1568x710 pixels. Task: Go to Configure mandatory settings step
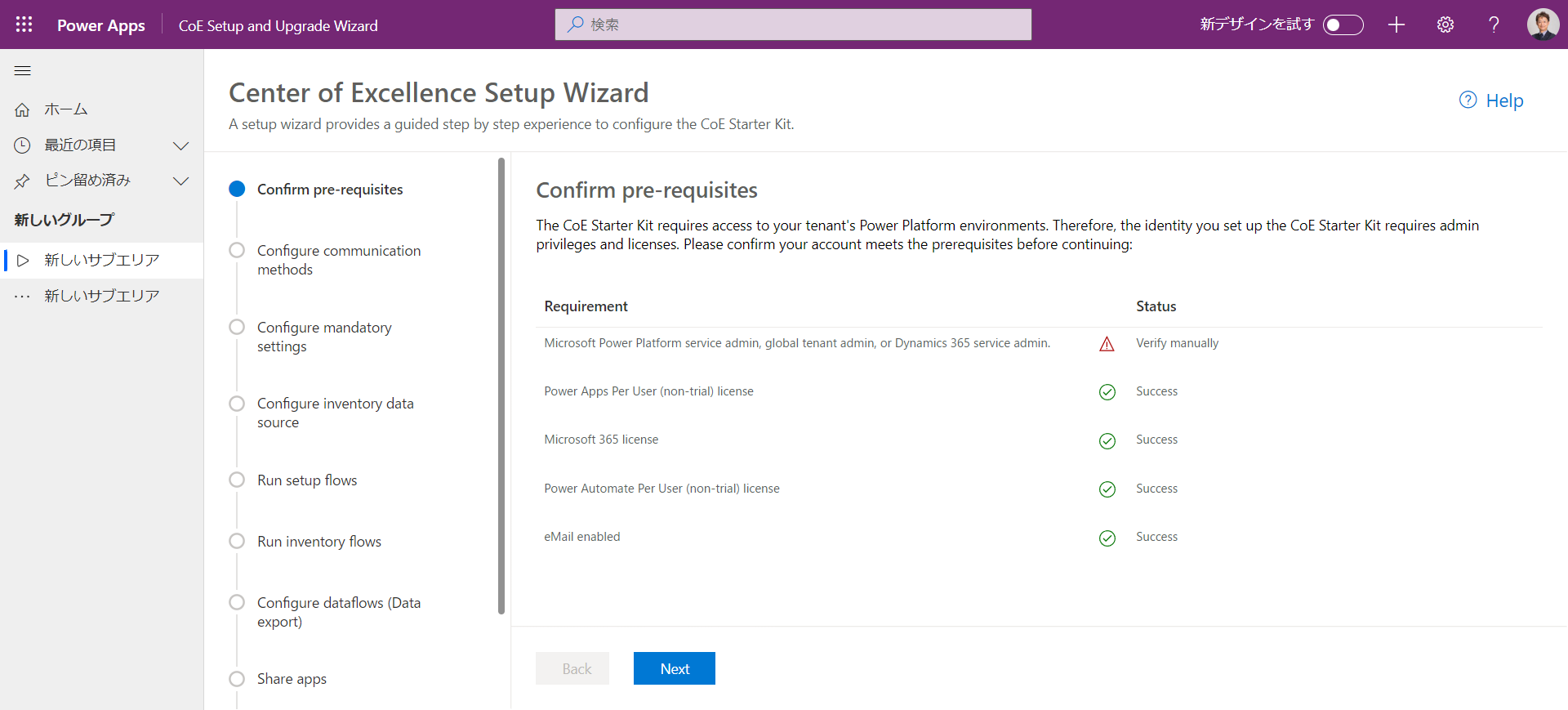[x=324, y=337]
